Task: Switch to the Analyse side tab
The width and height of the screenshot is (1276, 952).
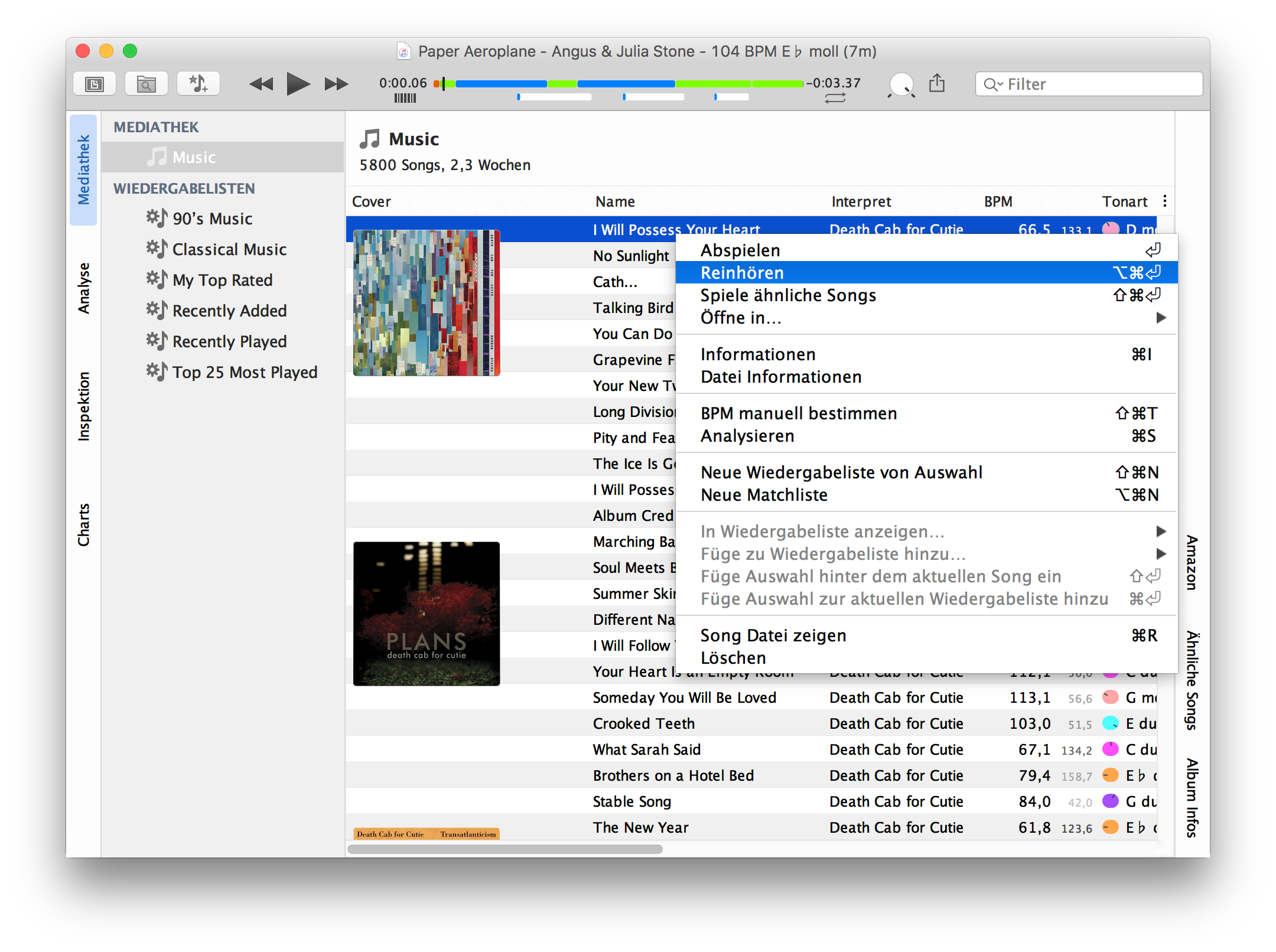Action: point(84,288)
